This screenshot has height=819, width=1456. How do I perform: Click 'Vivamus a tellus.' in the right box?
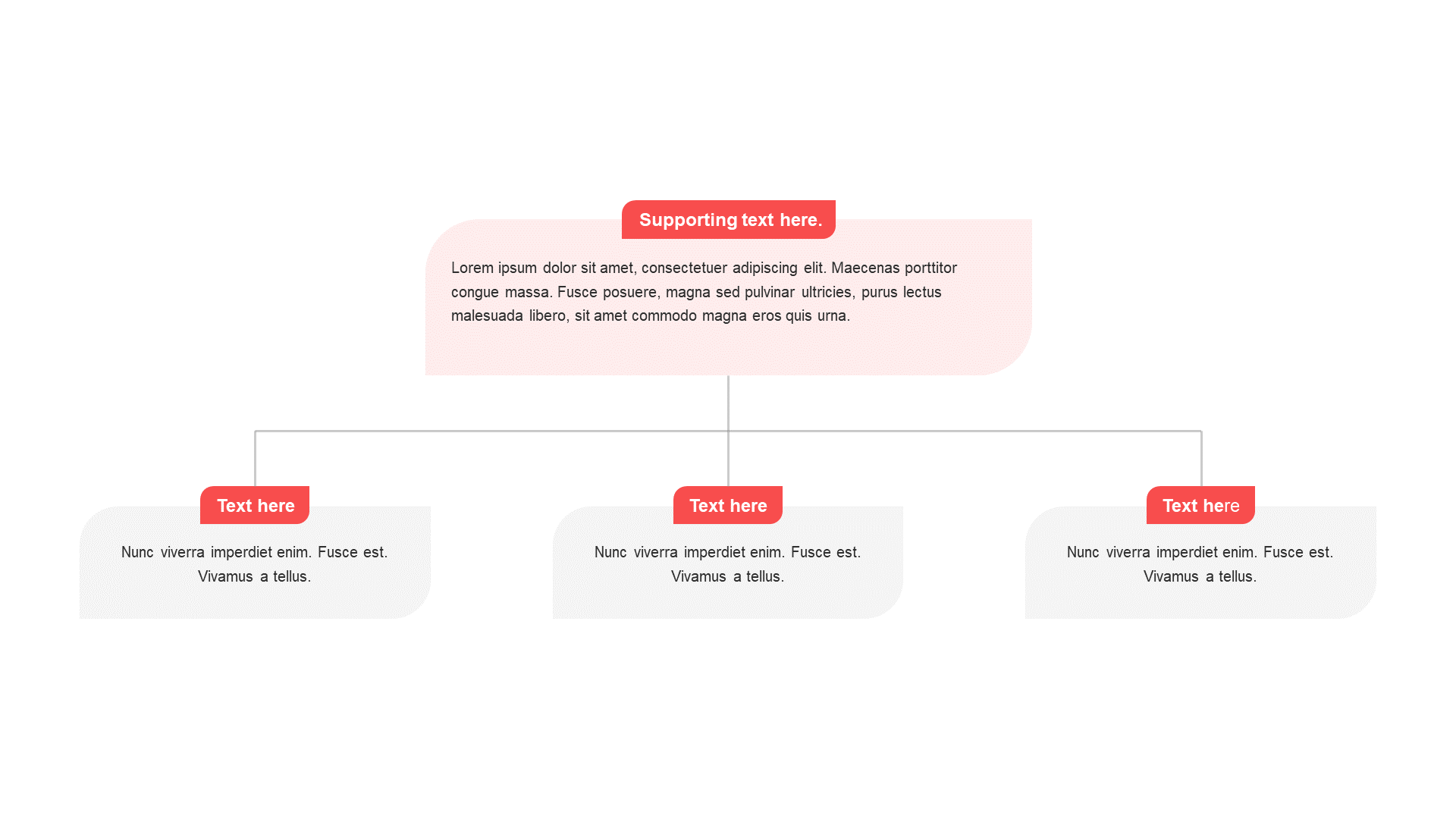pos(1200,576)
